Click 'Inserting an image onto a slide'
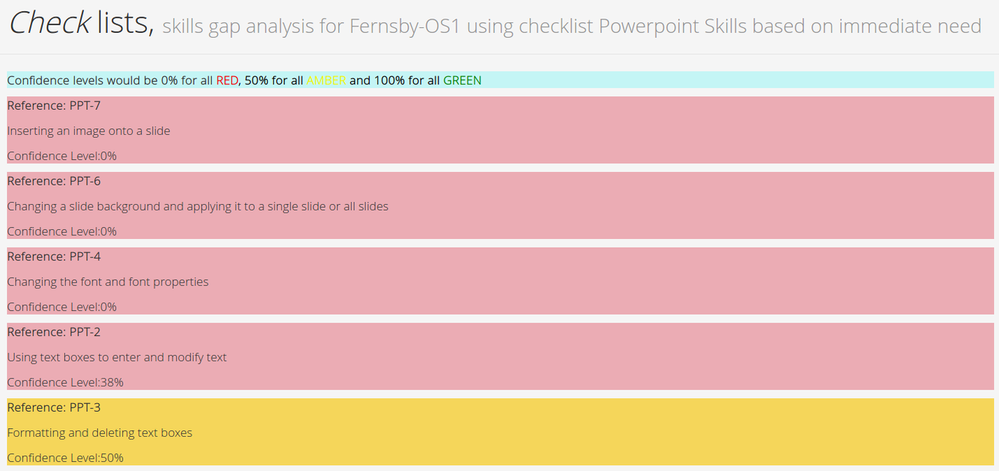The image size is (999, 471). pyautogui.click(x=96, y=130)
